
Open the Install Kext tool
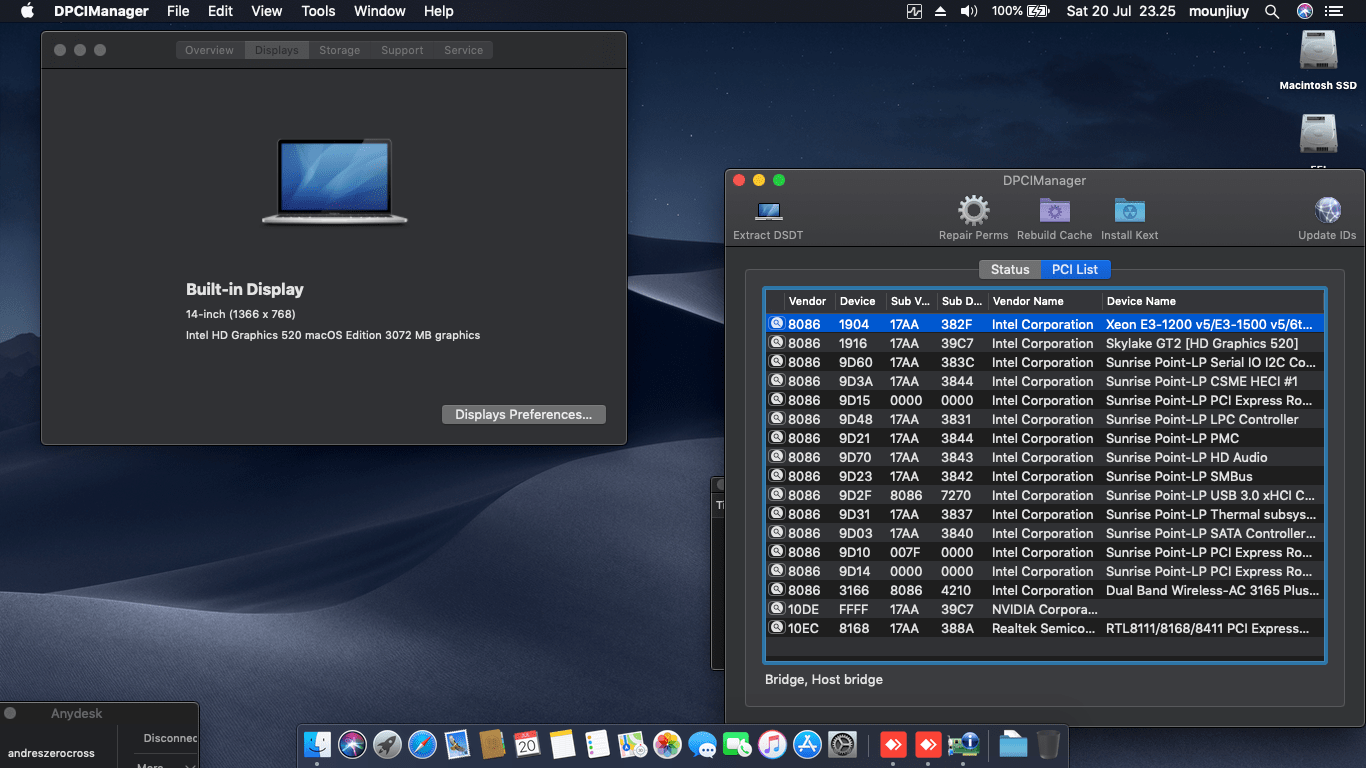click(x=1130, y=211)
